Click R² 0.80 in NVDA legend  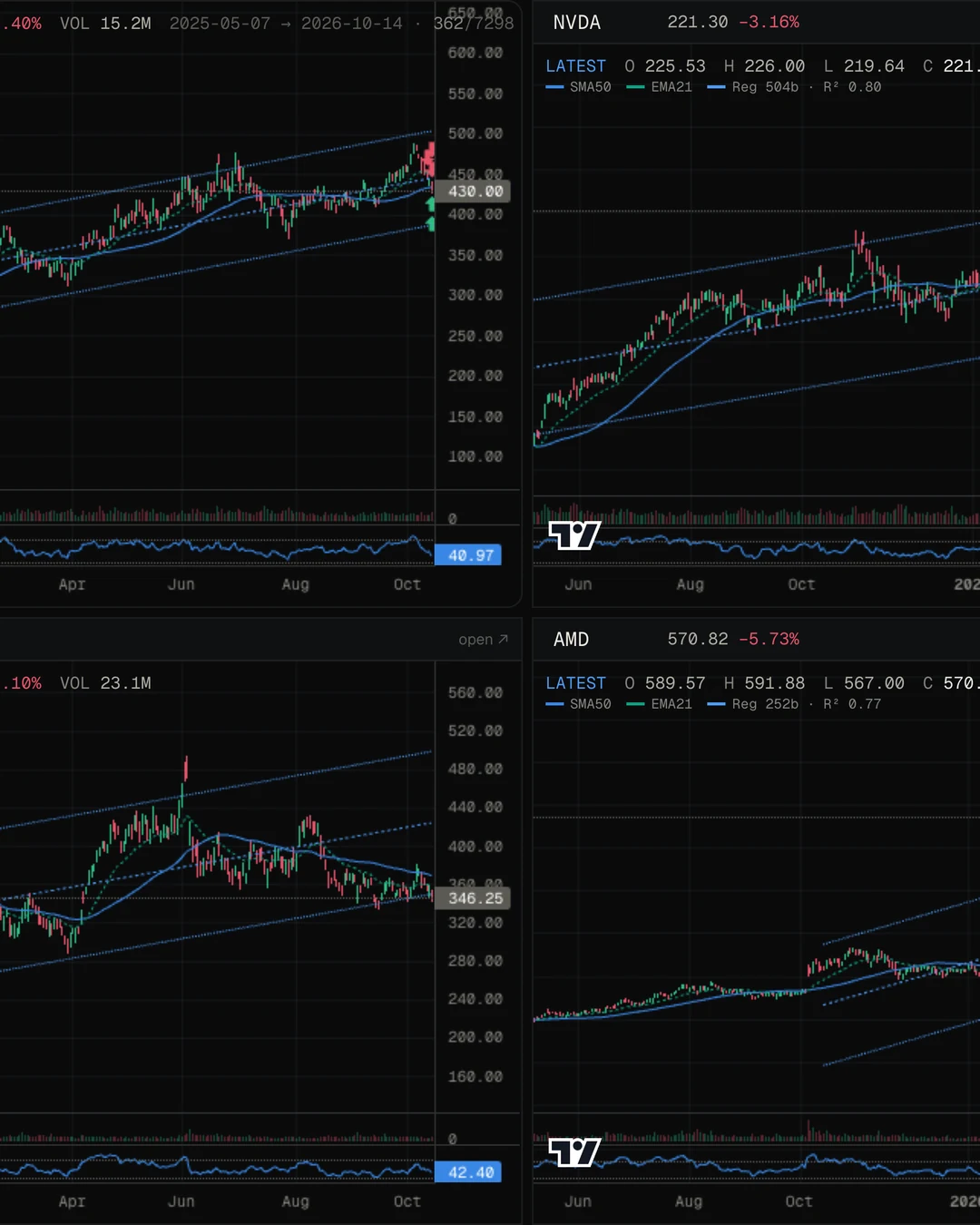[x=852, y=87]
